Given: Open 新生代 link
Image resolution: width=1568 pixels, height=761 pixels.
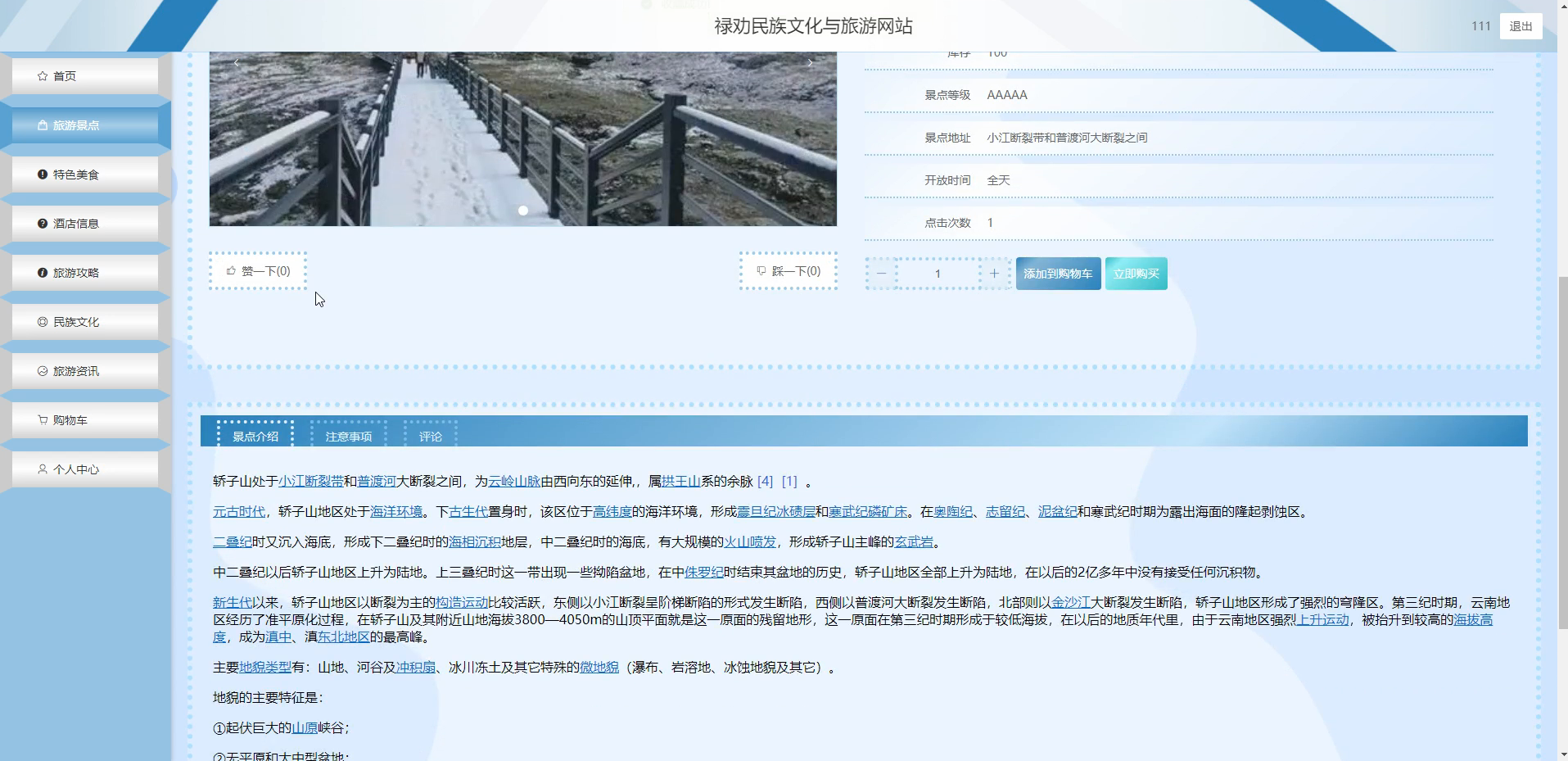Looking at the screenshot, I should click(x=233, y=603).
